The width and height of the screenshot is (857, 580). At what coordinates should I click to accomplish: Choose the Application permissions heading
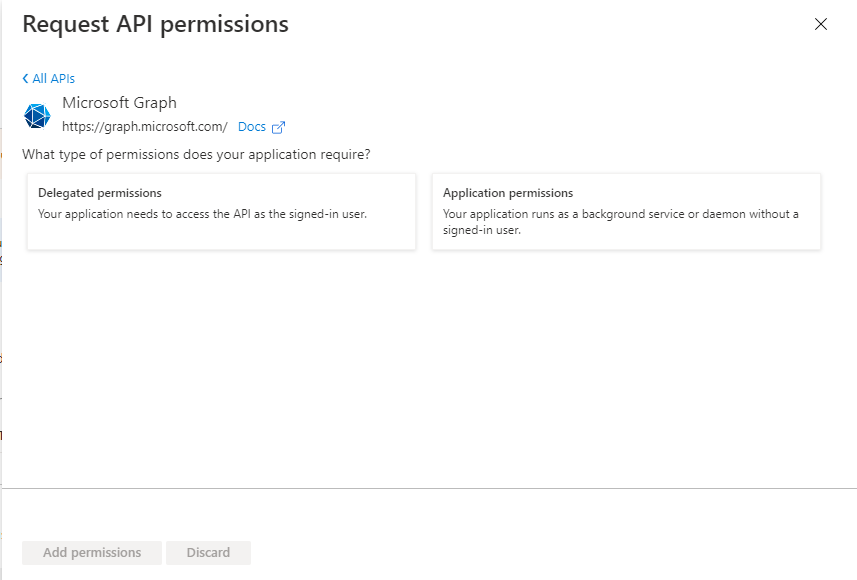(508, 193)
